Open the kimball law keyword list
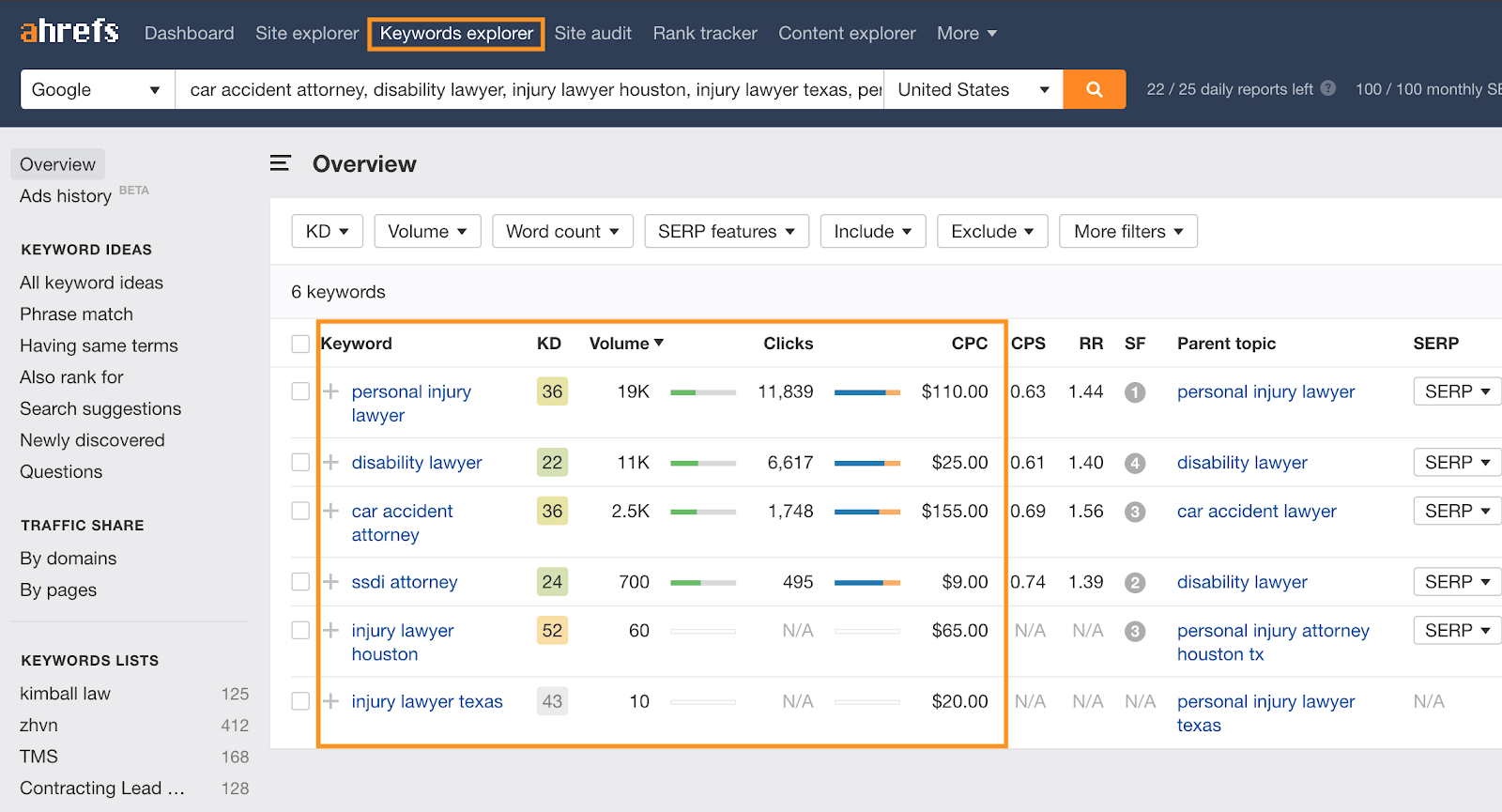This screenshot has width=1502, height=812. click(x=66, y=694)
